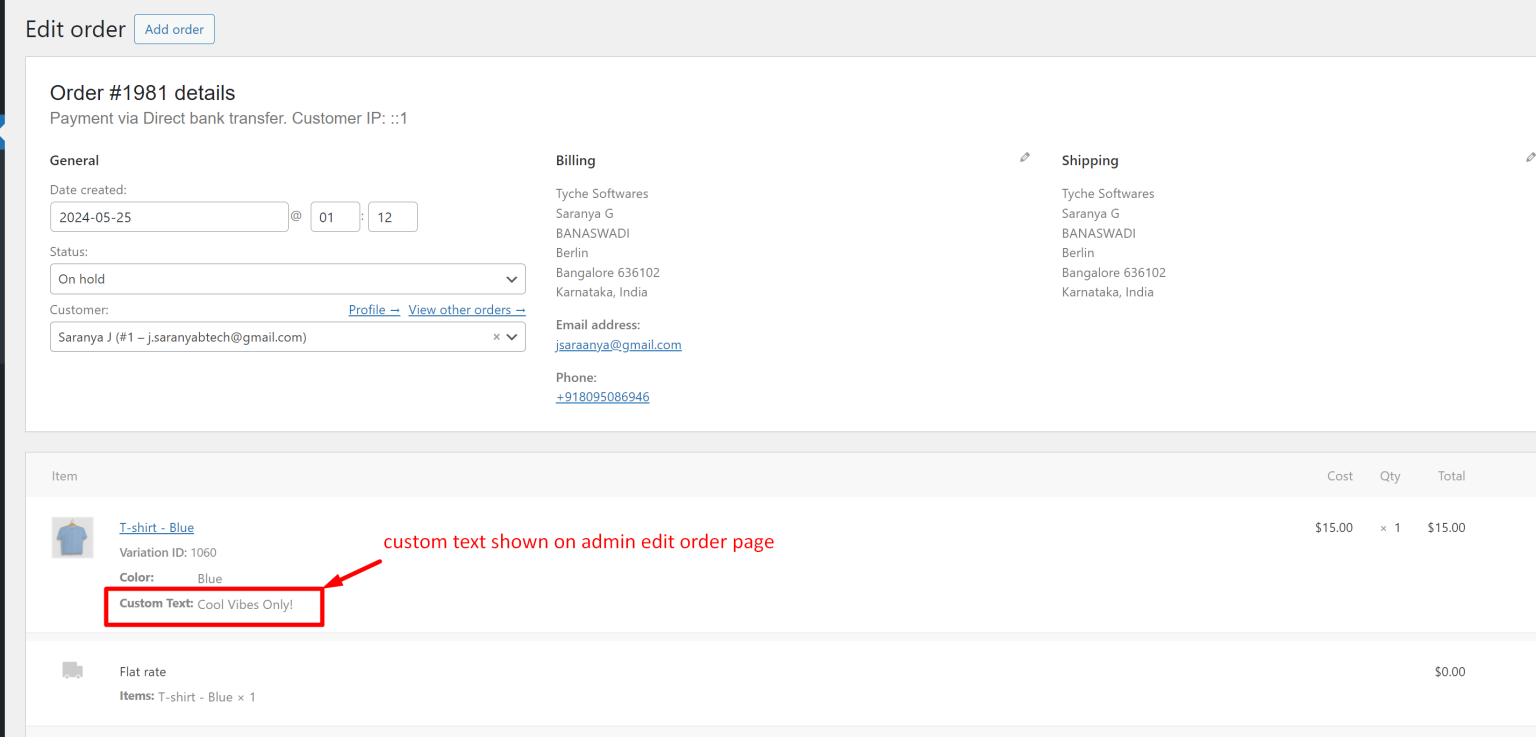
Task: Email the customer via jsaraanya@gmail.com link
Action: tap(618, 345)
